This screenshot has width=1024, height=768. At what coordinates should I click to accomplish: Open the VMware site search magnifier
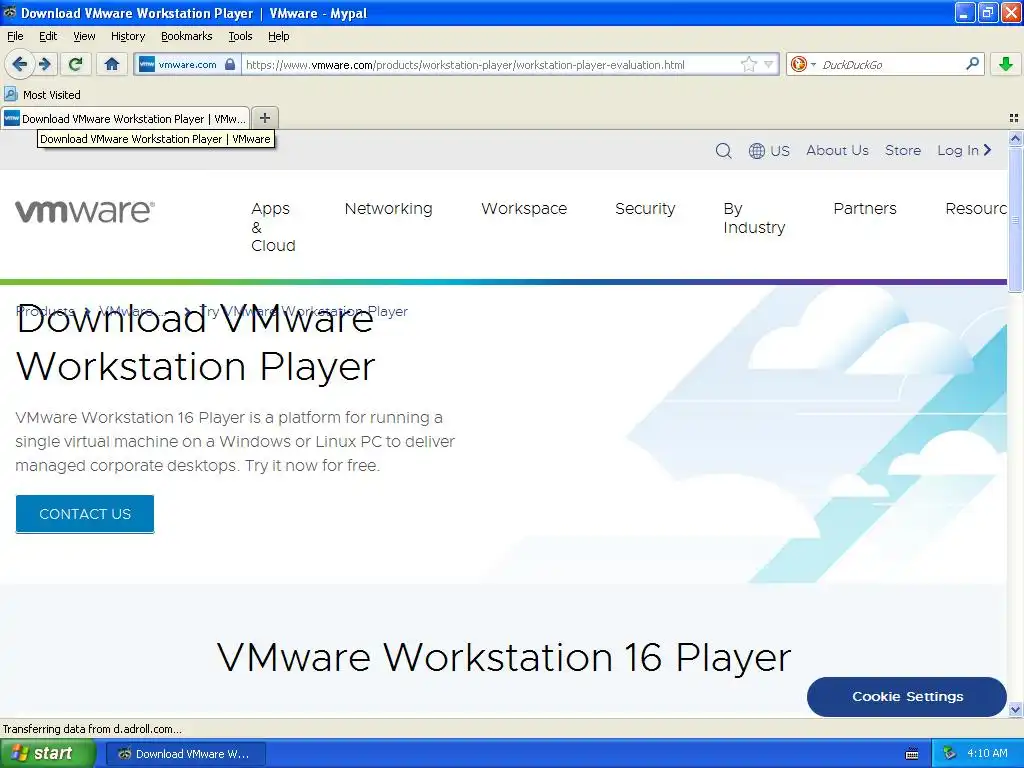723,151
